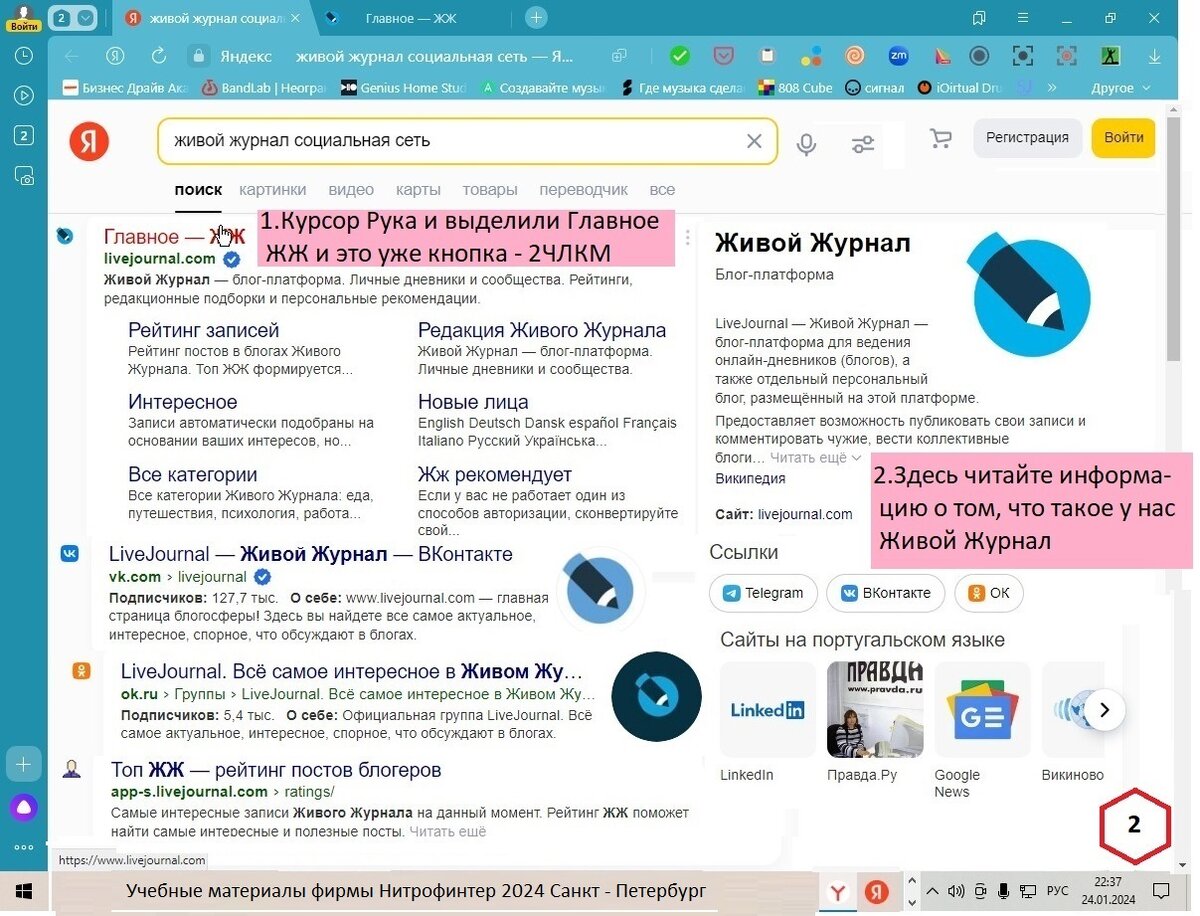Open the shopping cart icon near search bar
Image resolution: width=1200 pixels, height=916 pixels.
click(x=940, y=139)
